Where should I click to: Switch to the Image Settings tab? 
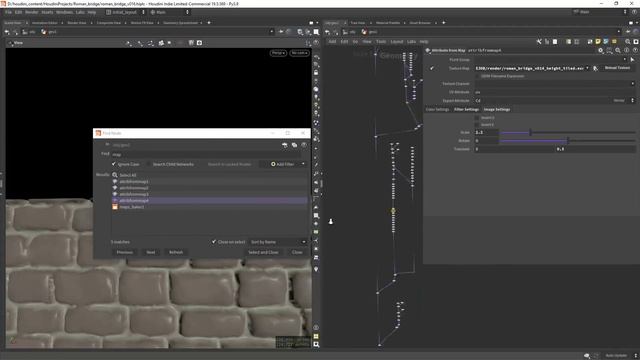click(497, 109)
